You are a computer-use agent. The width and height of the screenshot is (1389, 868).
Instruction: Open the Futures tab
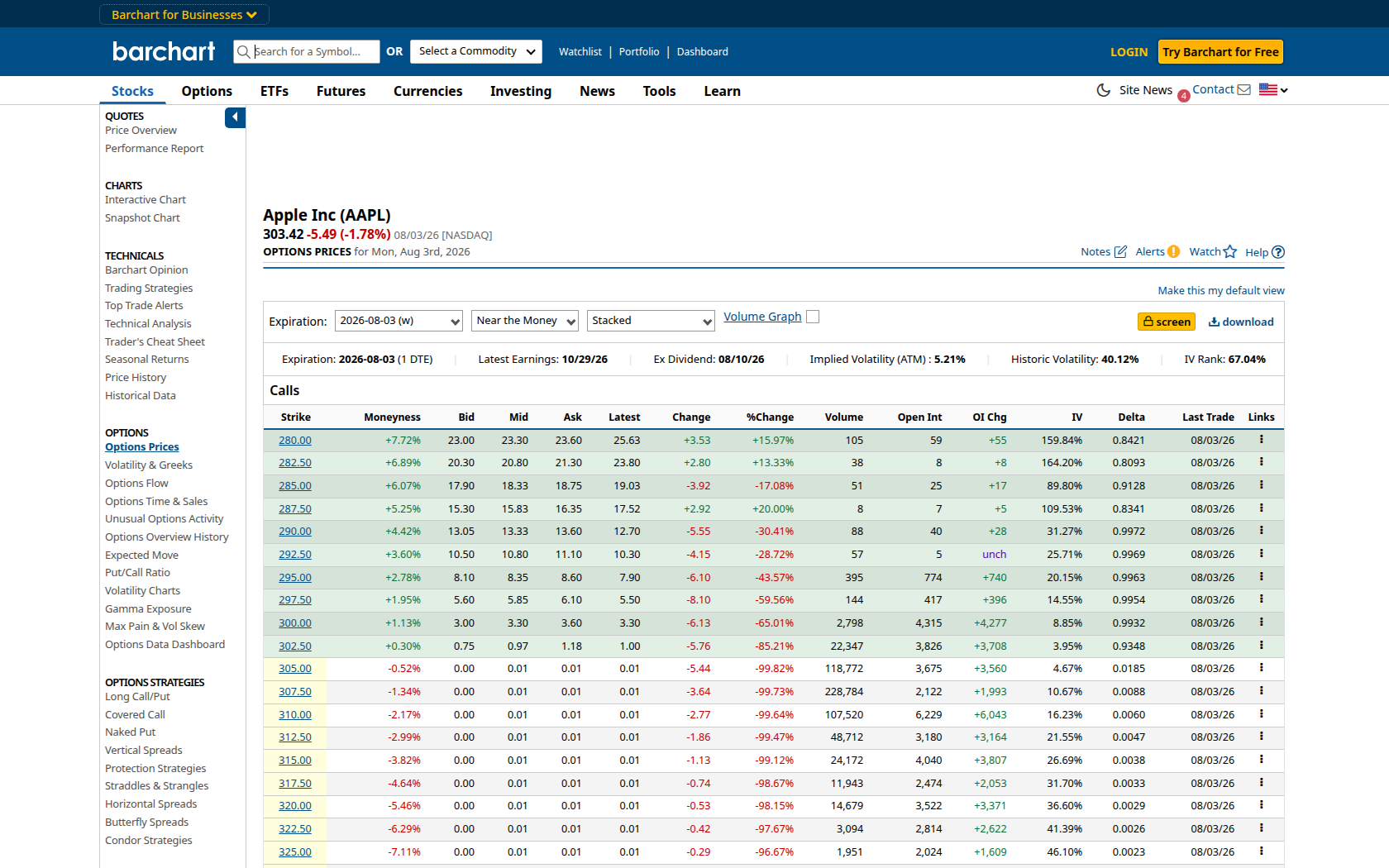[x=341, y=91]
